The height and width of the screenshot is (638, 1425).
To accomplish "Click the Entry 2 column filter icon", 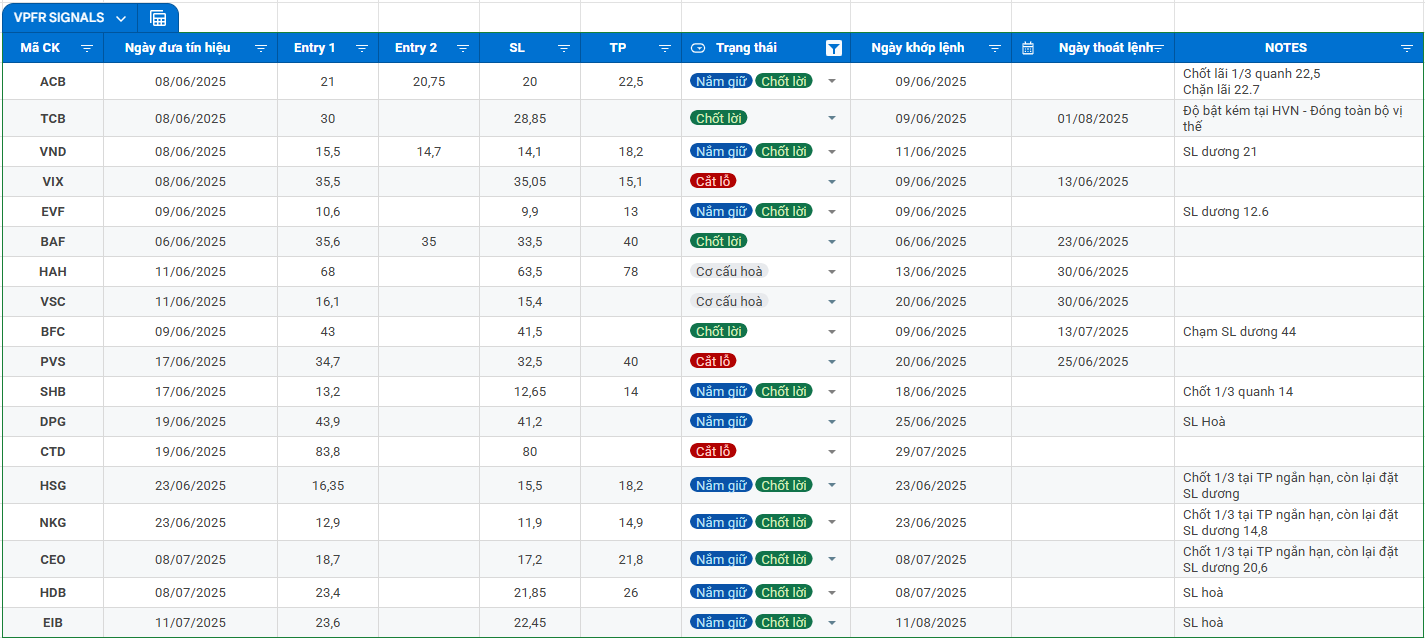I will pyautogui.click(x=463, y=48).
